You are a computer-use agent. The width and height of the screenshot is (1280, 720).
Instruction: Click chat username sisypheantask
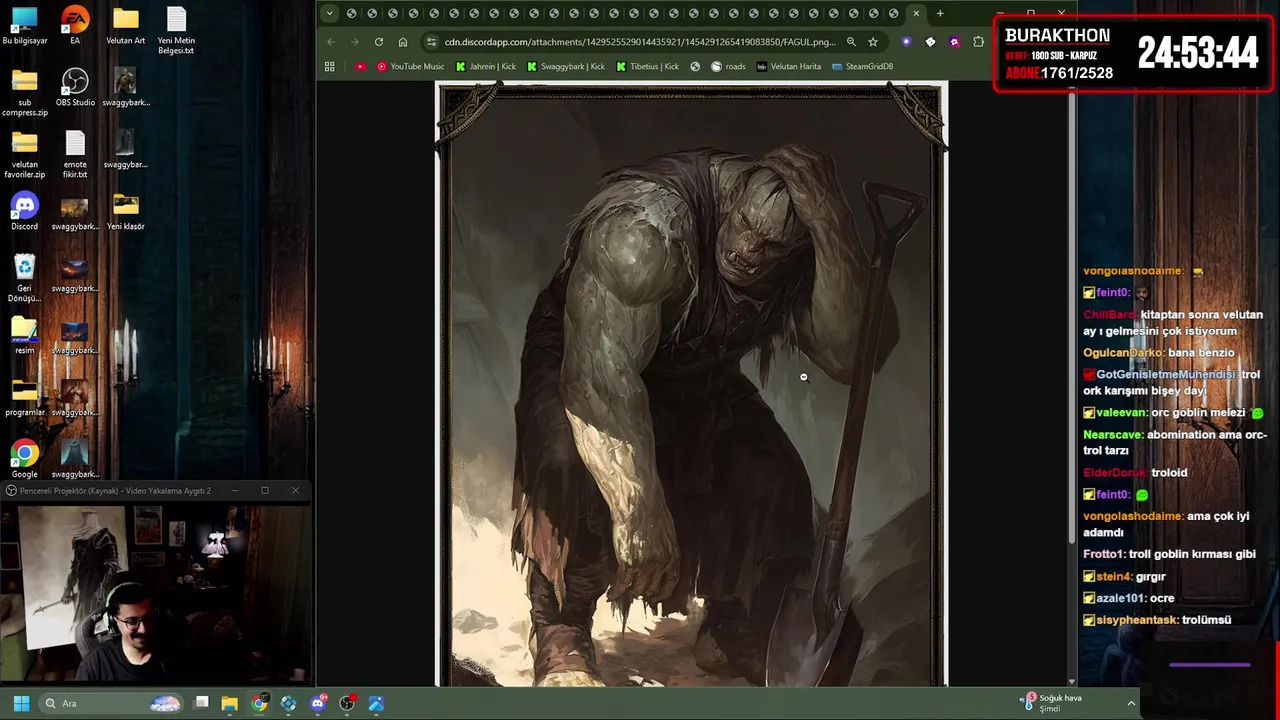click(x=1137, y=620)
